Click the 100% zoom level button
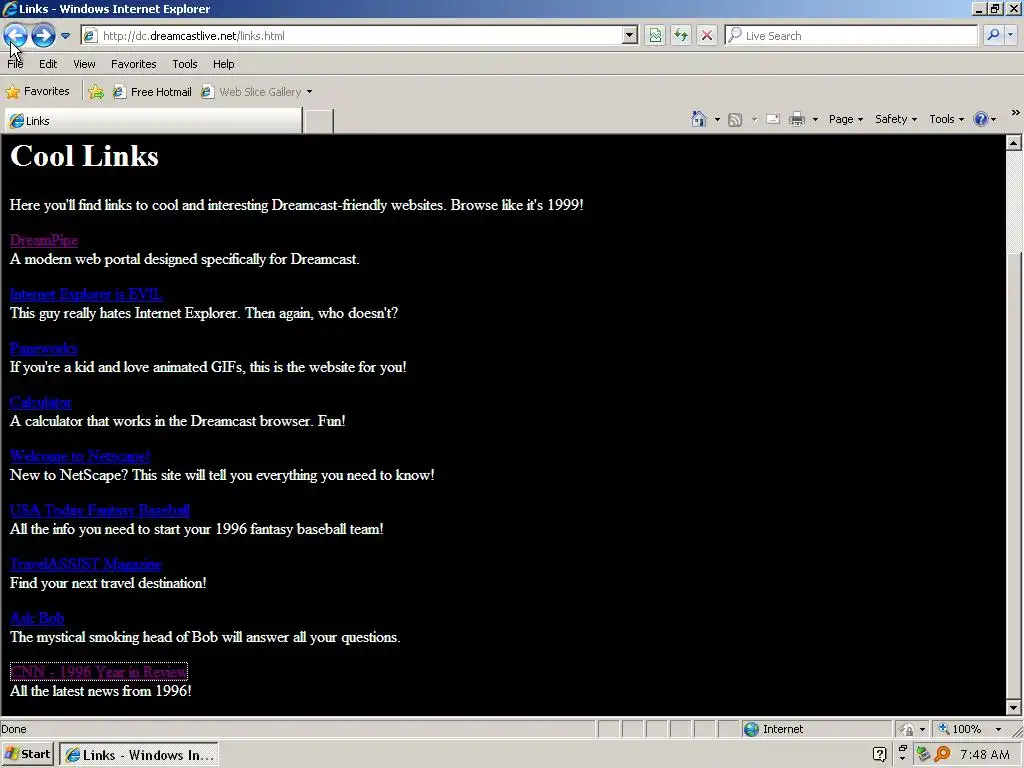The height and width of the screenshot is (768, 1024). [x=960, y=729]
